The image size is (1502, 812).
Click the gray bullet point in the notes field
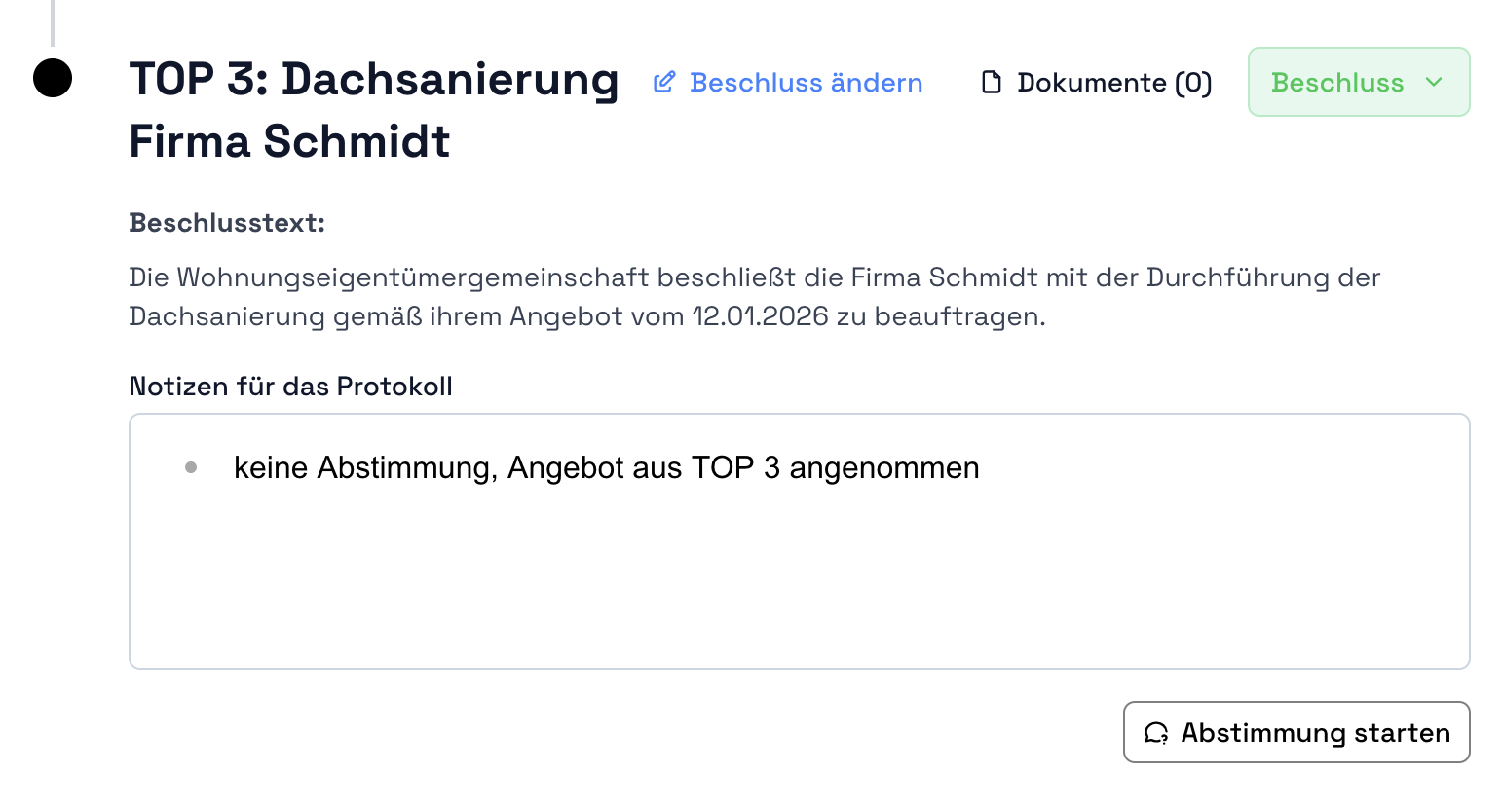tap(191, 467)
